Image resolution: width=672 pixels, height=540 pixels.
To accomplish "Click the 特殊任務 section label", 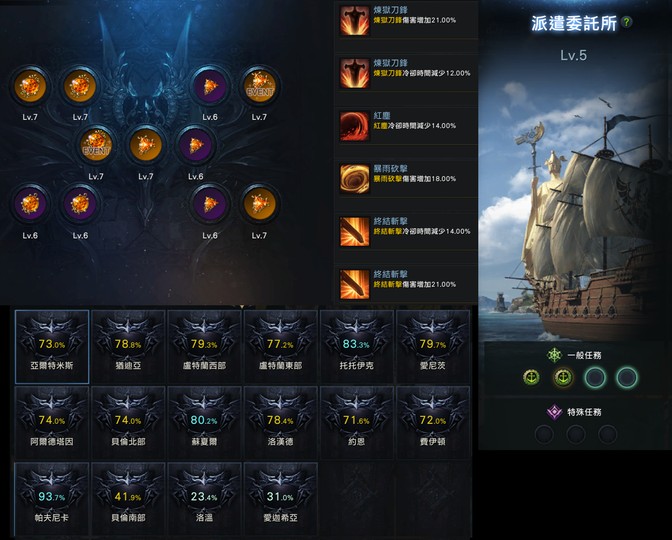I will click(584, 412).
